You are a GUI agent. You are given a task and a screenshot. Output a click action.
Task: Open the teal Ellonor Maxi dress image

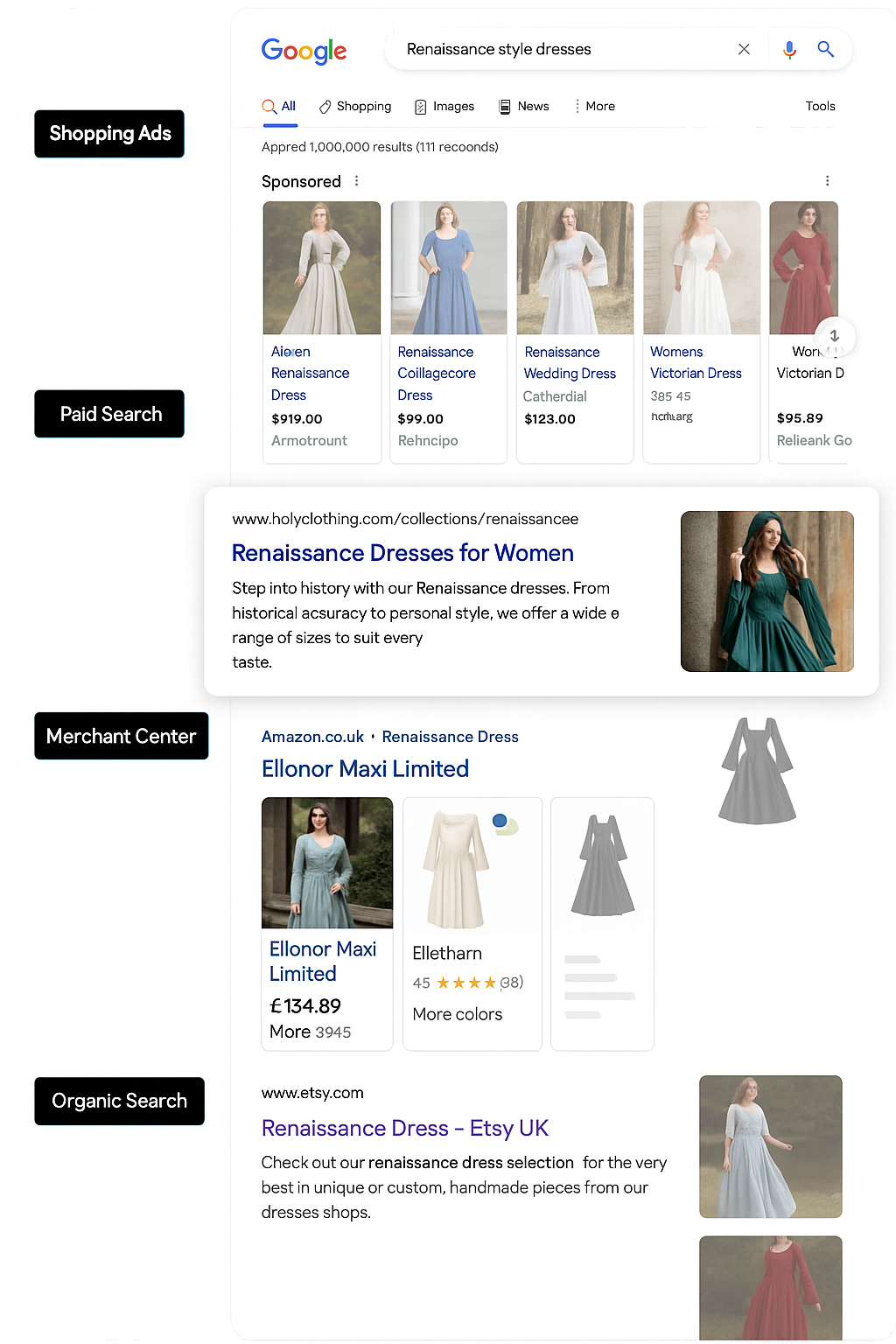(x=327, y=863)
